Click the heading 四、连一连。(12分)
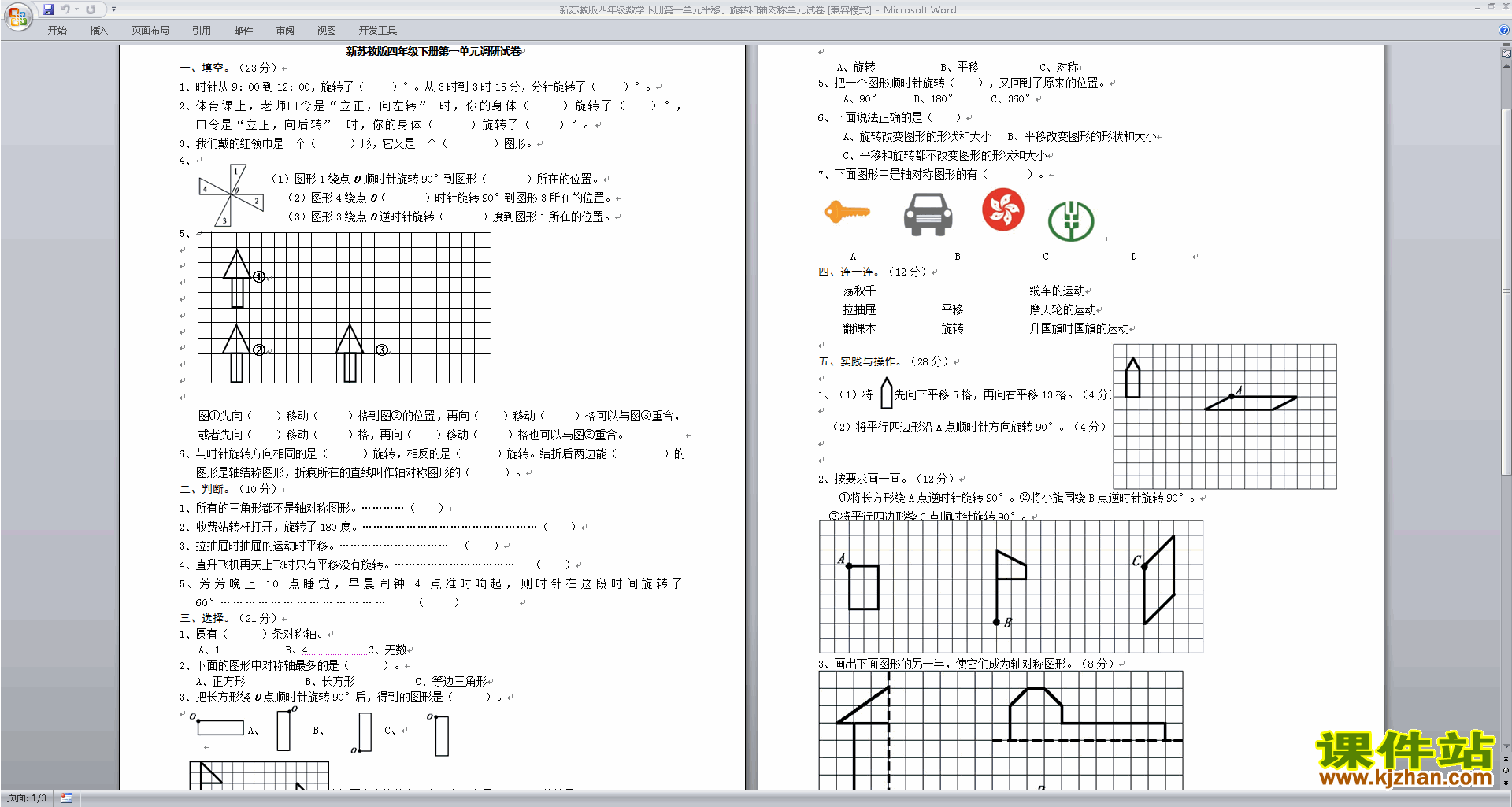1512x807 pixels. point(874,272)
